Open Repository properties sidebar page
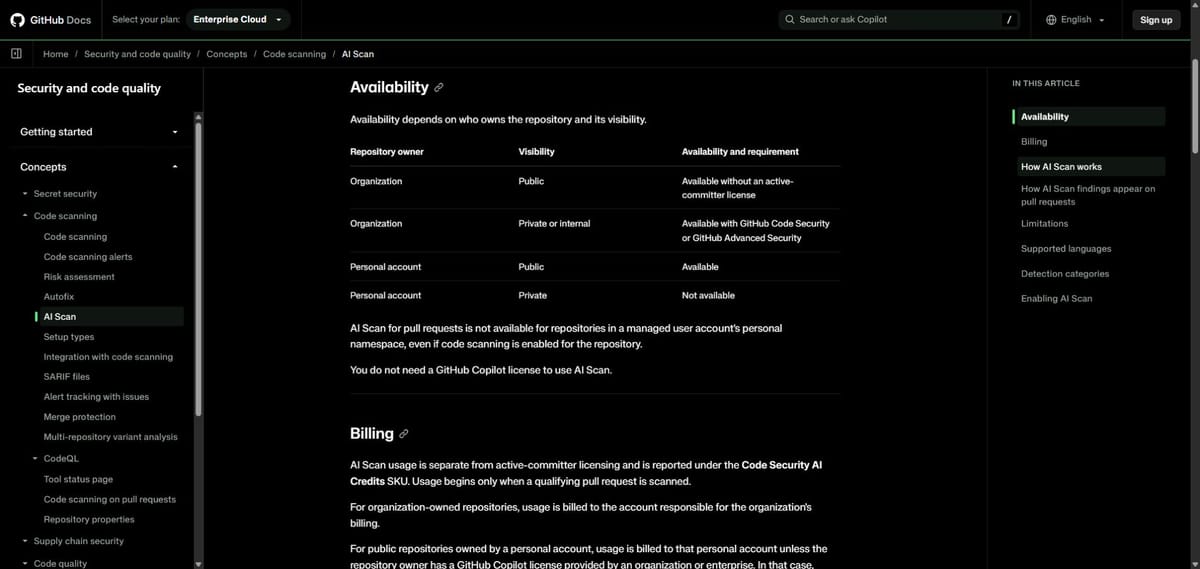 point(89,520)
